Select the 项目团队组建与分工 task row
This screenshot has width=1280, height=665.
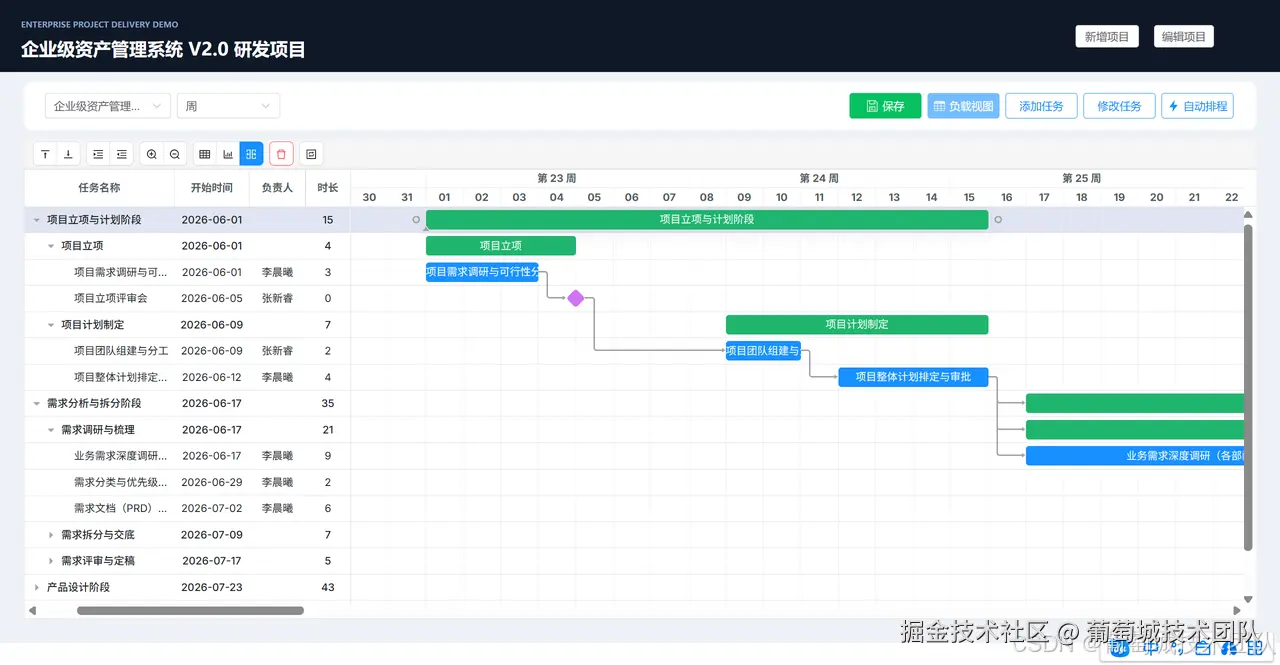click(187, 351)
